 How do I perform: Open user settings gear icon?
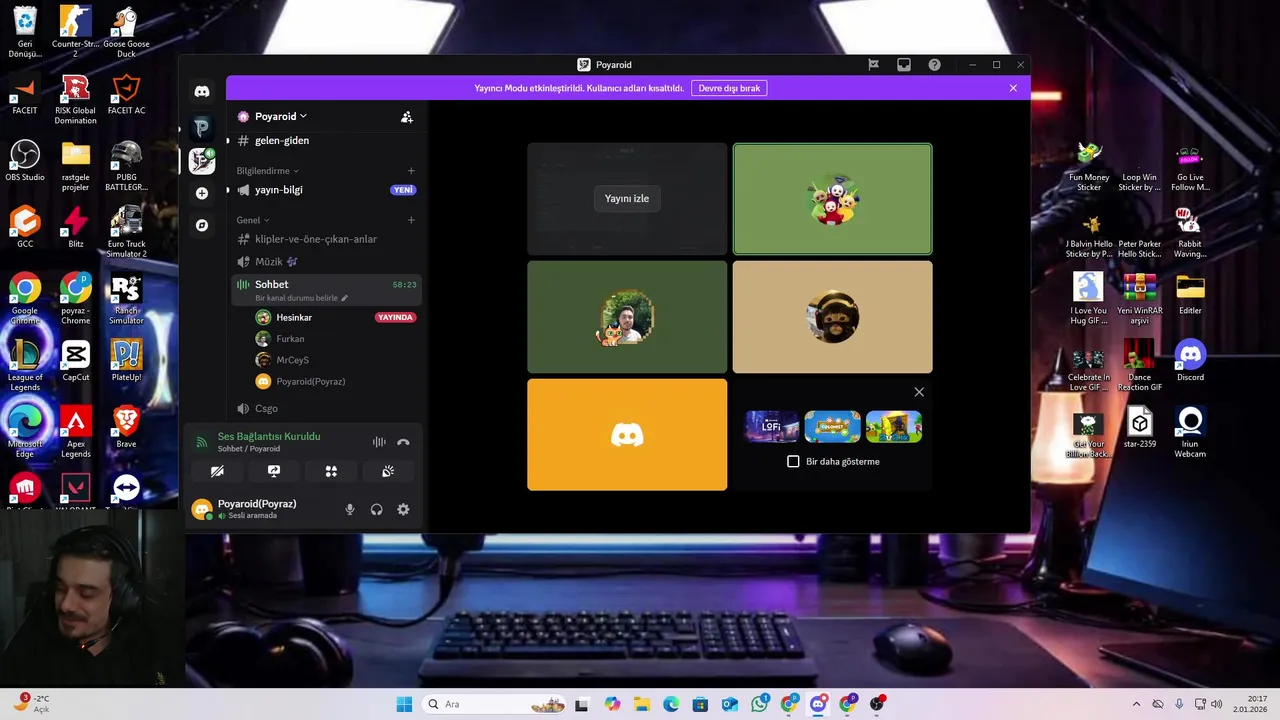[403, 509]
